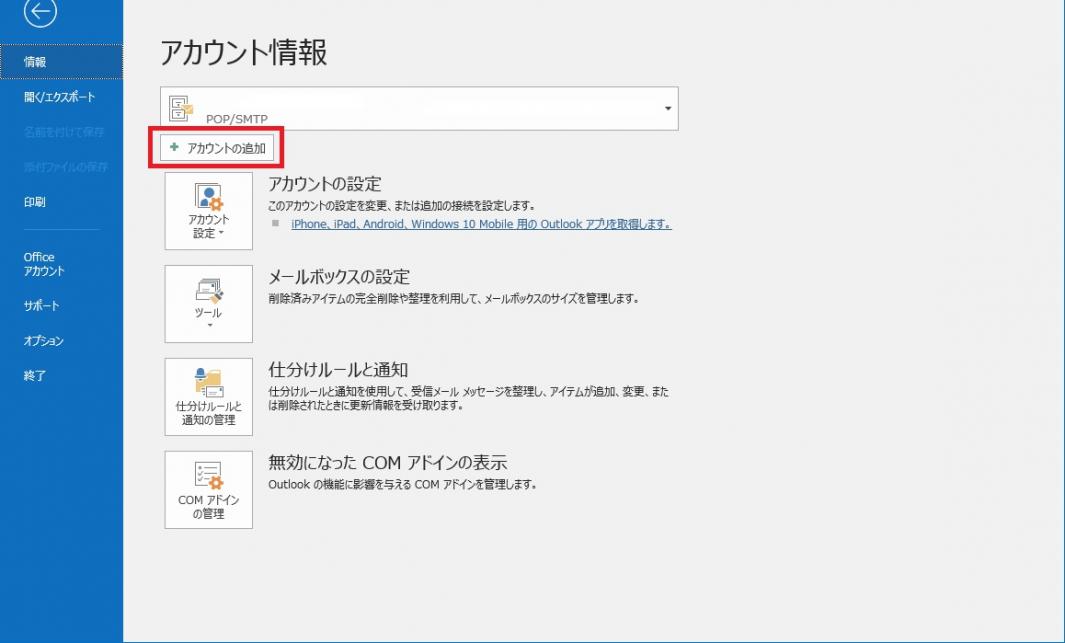Click the COM アドインの管理 icon
This screenshot has height=643, width=1065.
pyautogui.click(x=209, y=490)
